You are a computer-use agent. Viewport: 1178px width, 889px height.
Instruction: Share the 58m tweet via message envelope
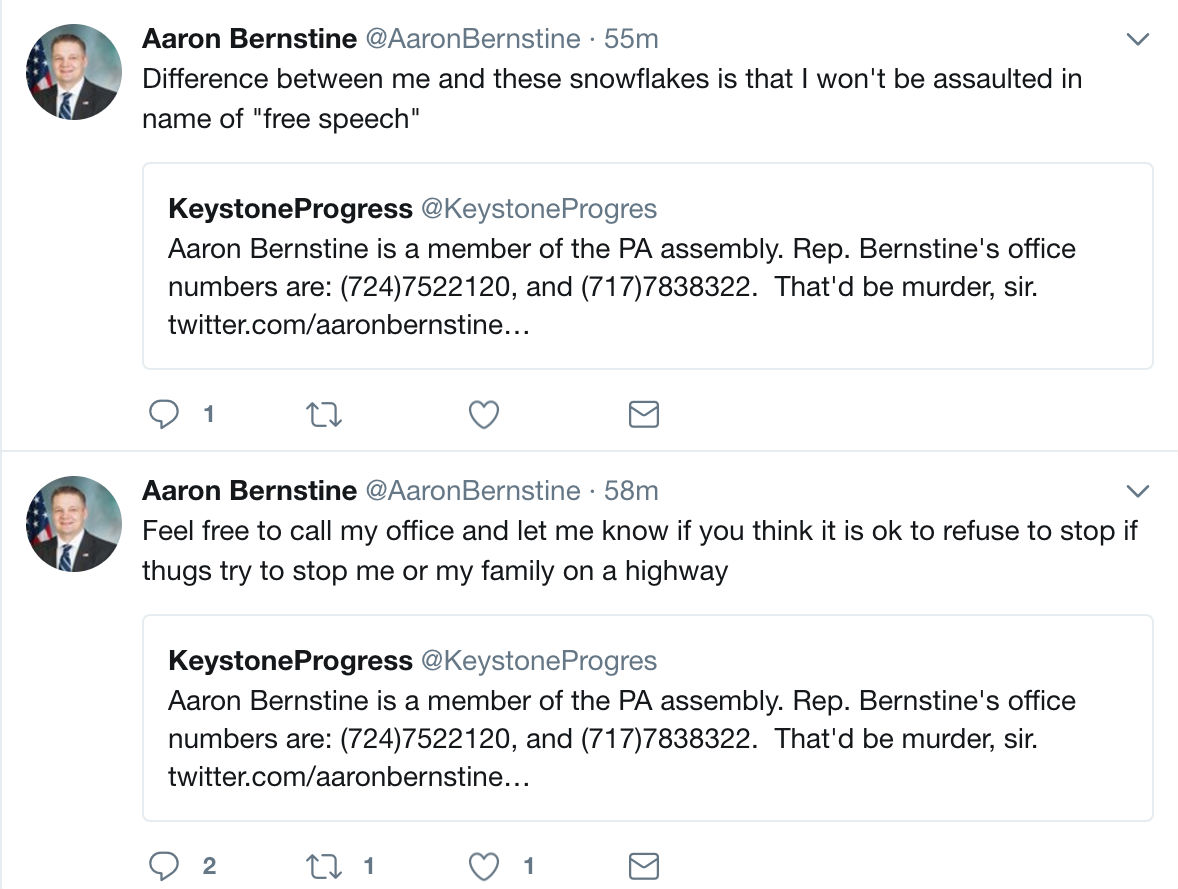[644, 866]
